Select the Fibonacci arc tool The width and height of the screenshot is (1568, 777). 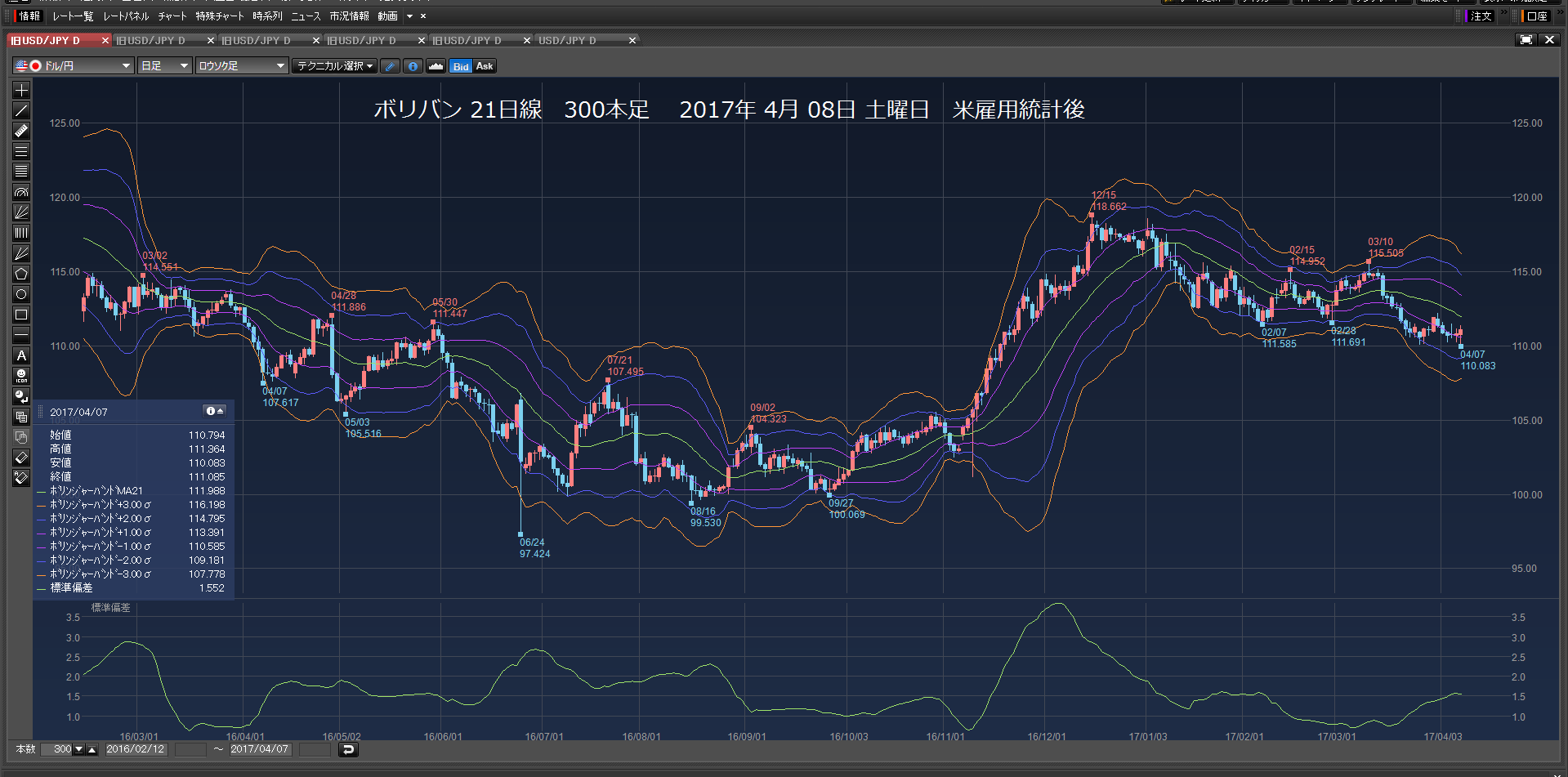(21, 192)
